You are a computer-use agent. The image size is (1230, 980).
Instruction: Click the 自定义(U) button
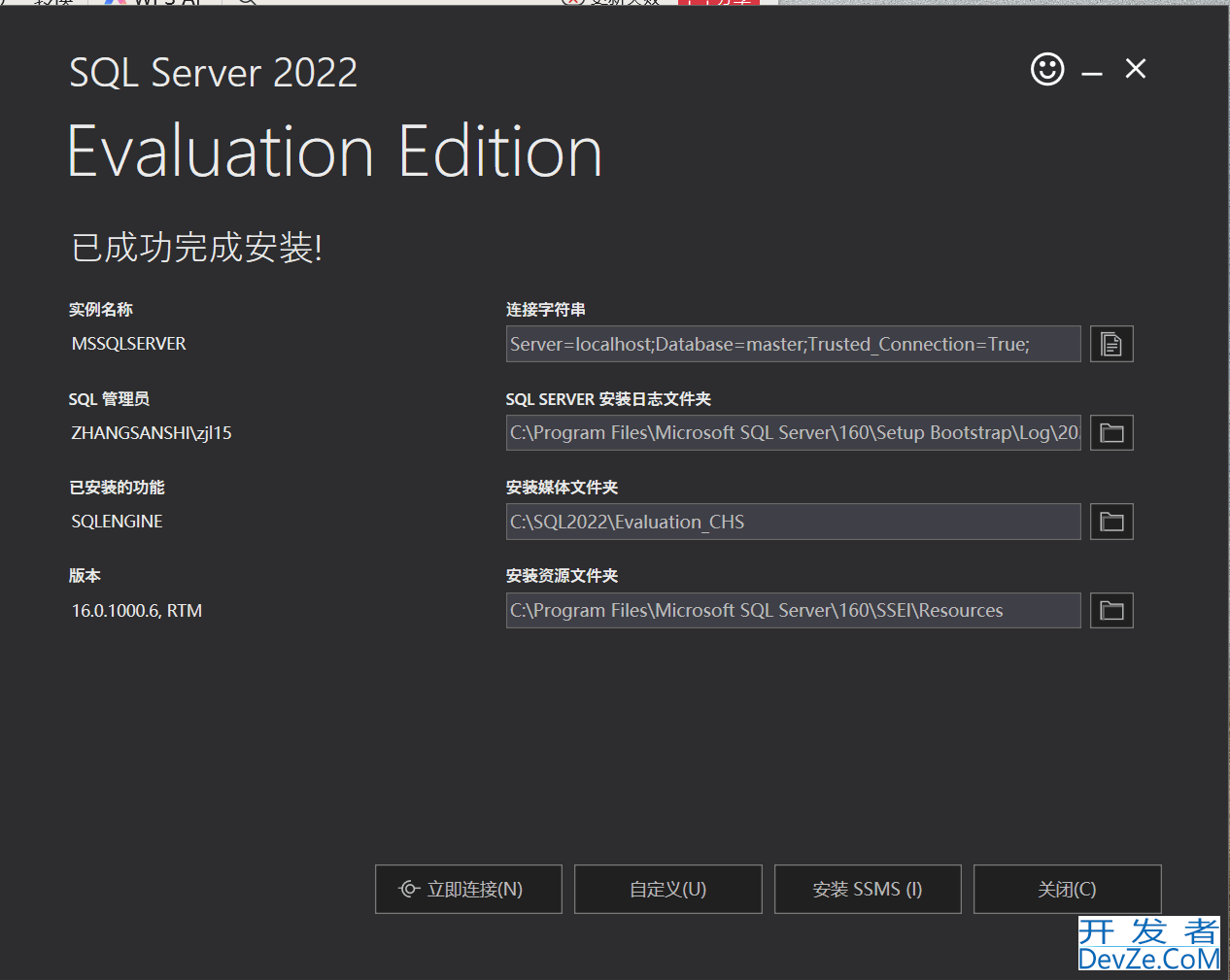point(668,889)
